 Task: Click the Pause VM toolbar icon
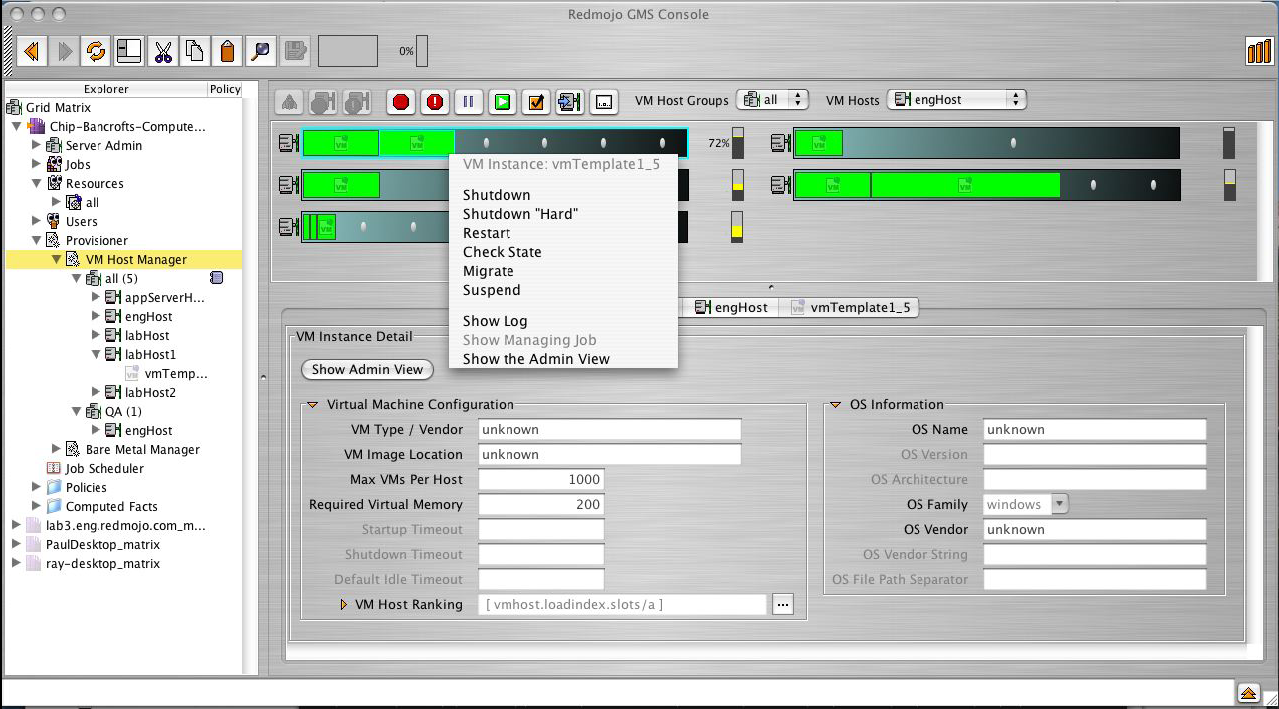pyautogui.click(x=468, y=101)
